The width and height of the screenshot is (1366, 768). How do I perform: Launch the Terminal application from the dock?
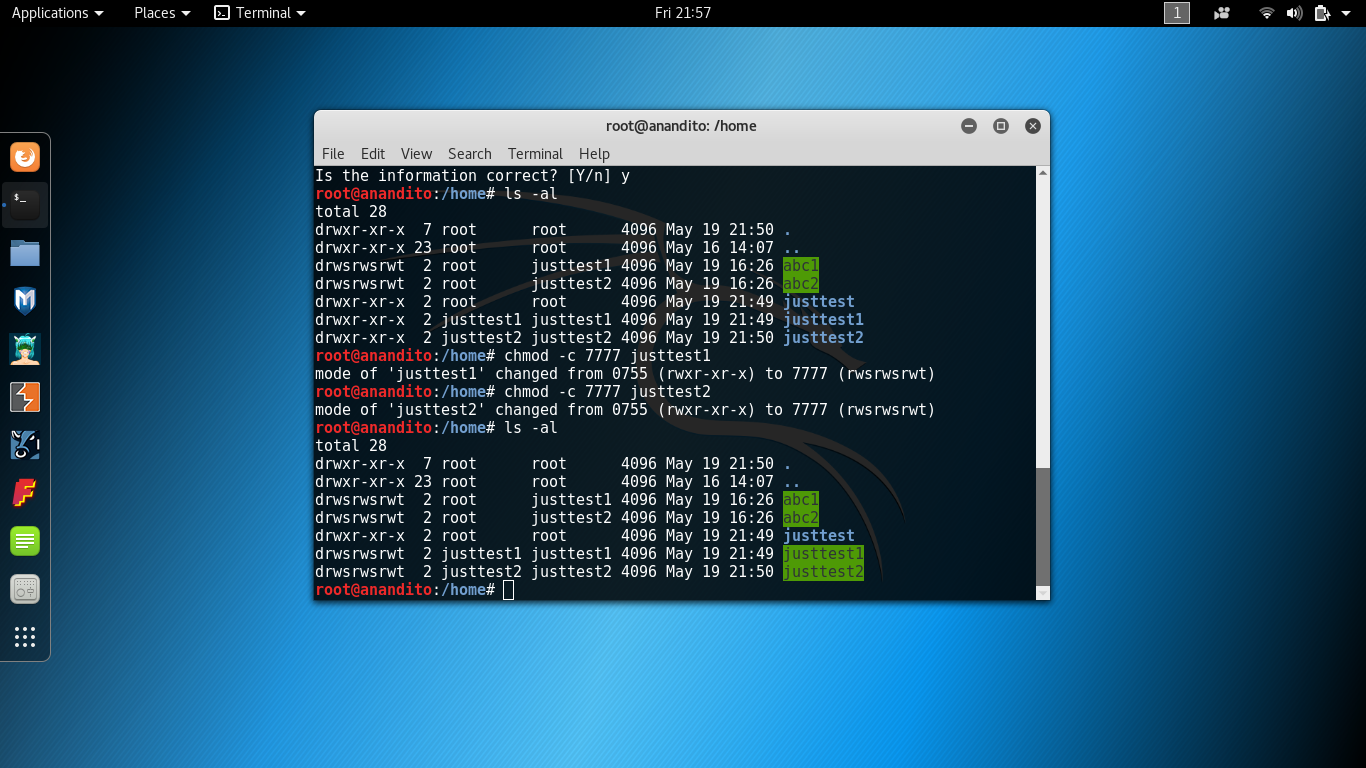pos(24,203)
